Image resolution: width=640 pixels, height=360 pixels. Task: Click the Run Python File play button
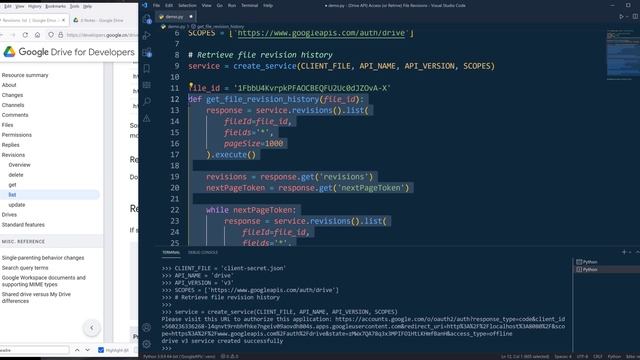(x=621, y=17)
